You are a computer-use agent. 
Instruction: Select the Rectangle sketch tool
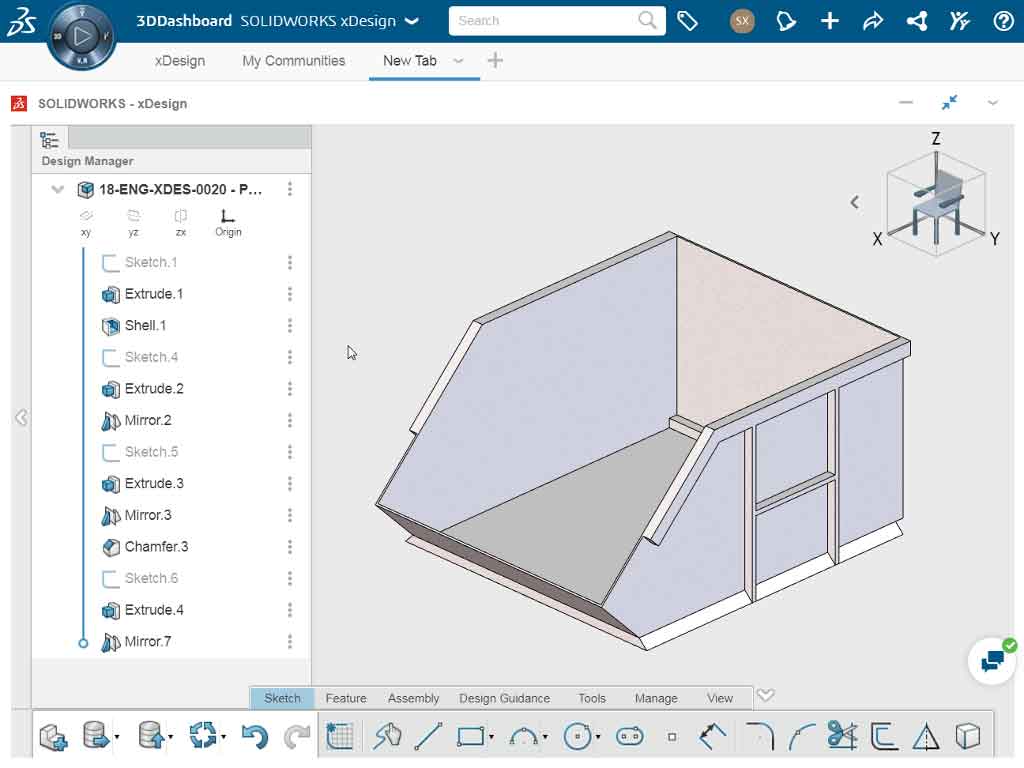(x=470, y=737)
